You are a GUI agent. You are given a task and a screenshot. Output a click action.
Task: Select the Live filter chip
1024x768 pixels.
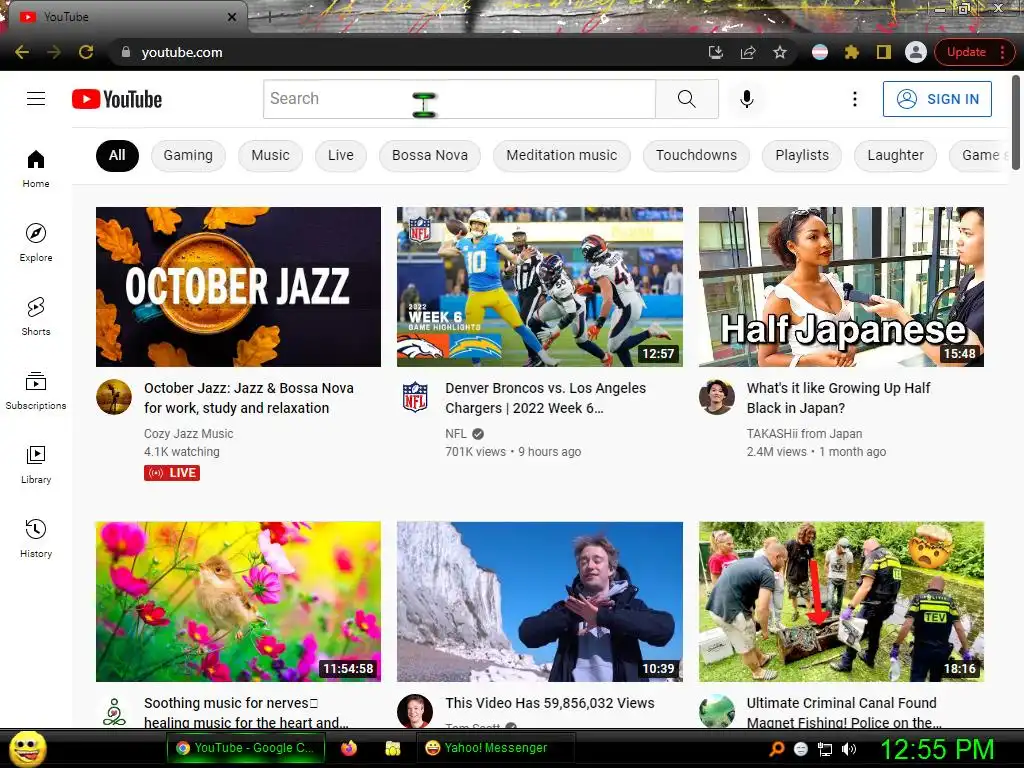[x=340, y=155]
